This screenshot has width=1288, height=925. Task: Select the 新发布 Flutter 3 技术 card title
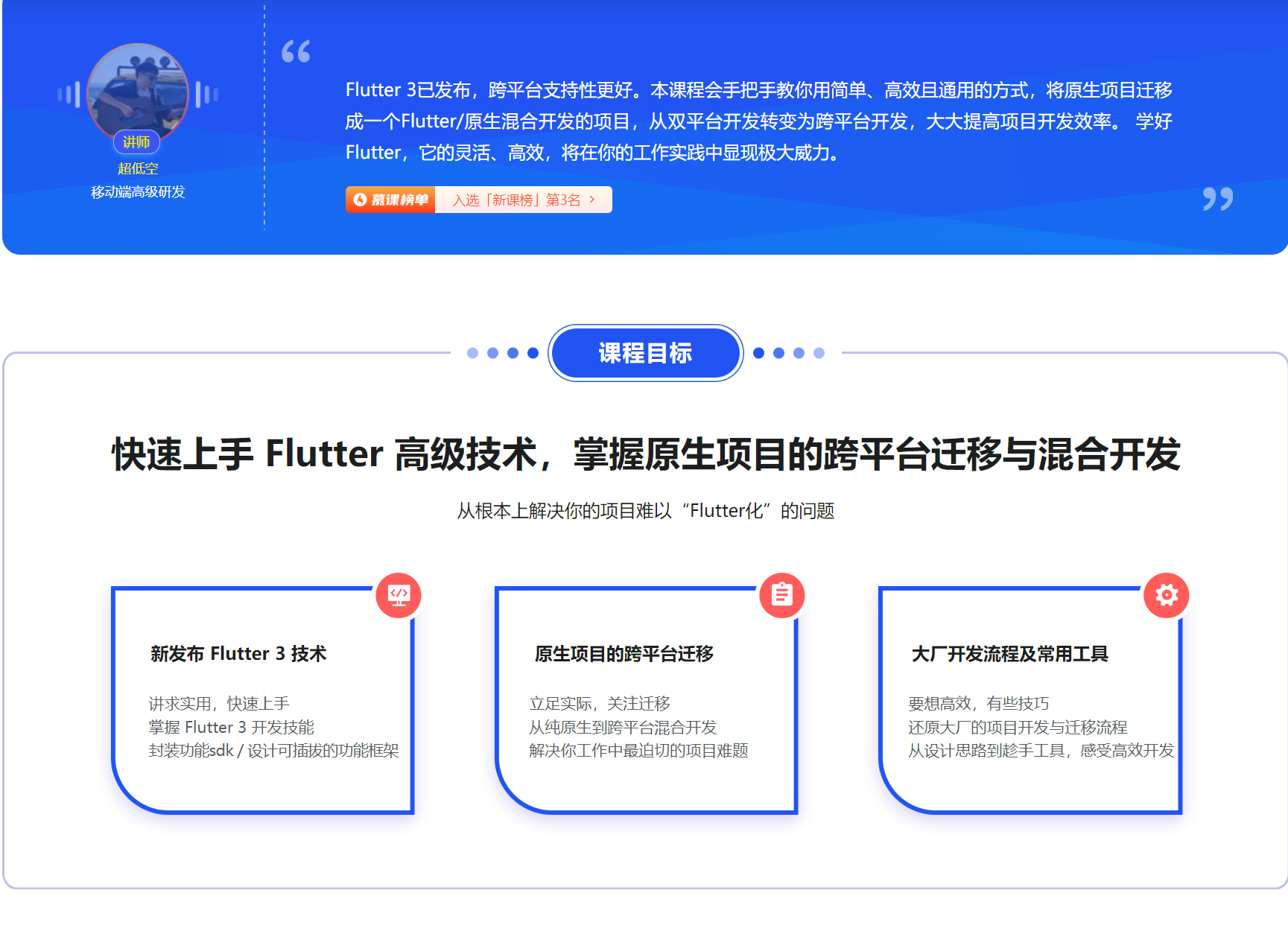(238, 653)
